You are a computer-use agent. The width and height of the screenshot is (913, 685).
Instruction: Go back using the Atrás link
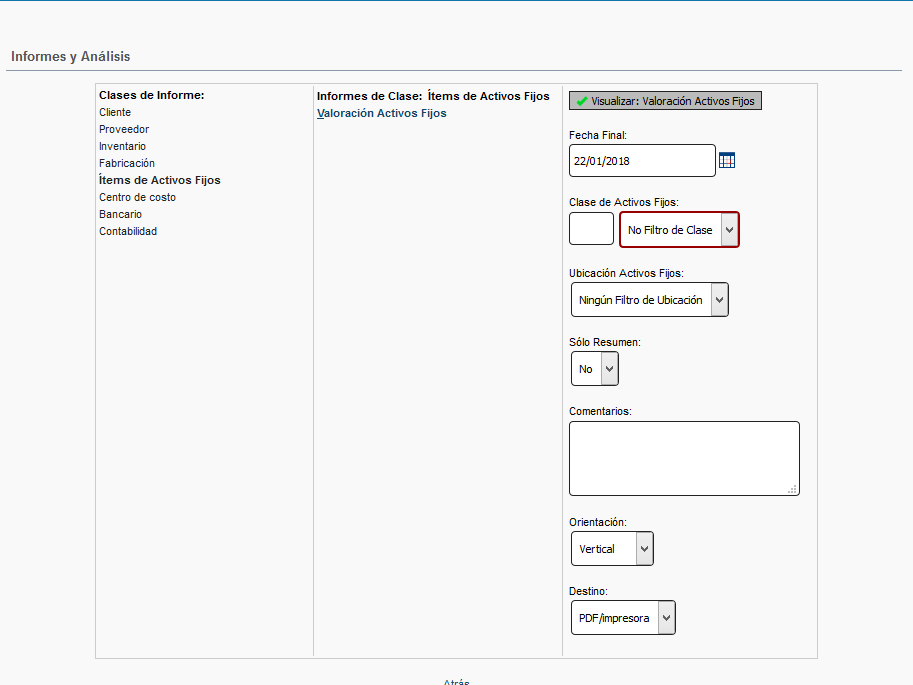click(x=456, y=681)
